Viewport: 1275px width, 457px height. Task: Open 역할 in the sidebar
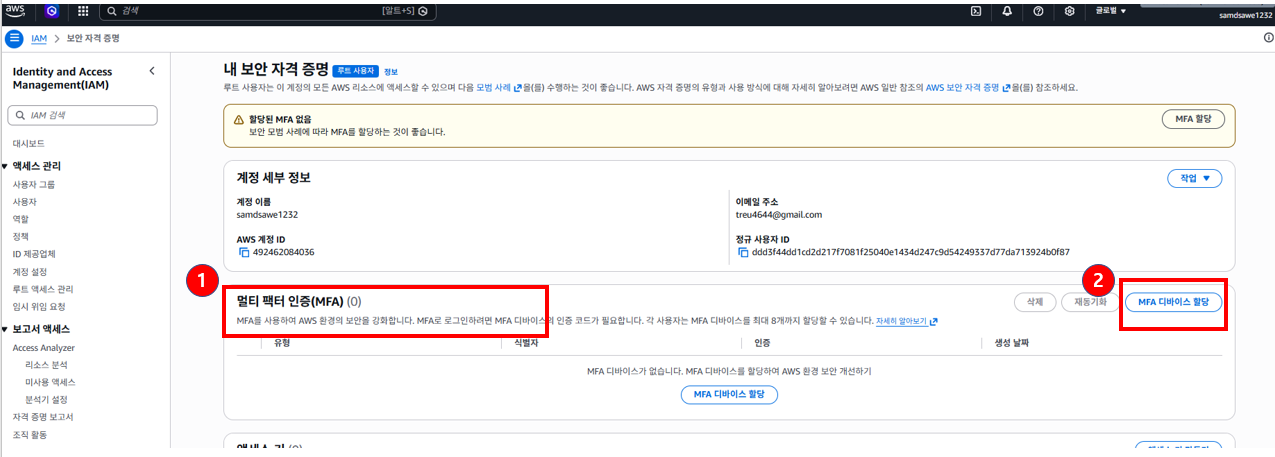click(20, 219)
